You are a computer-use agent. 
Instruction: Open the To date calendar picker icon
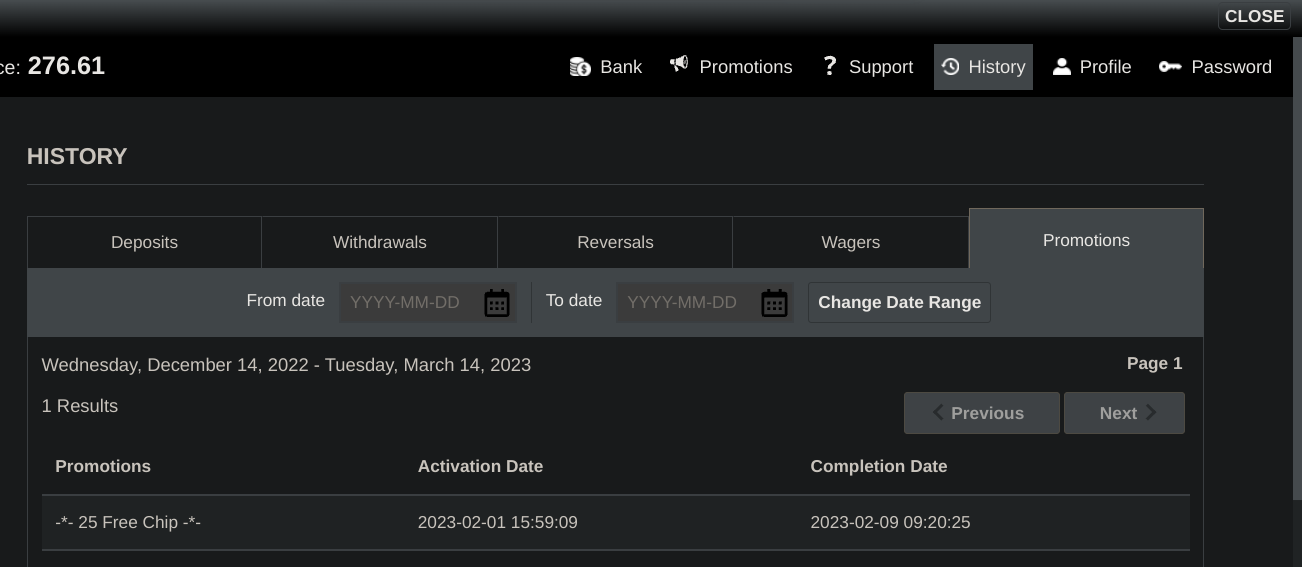[x=774, y=303]
